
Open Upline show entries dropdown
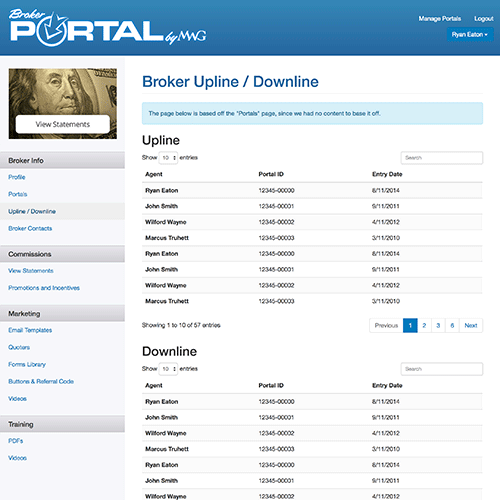168,158
